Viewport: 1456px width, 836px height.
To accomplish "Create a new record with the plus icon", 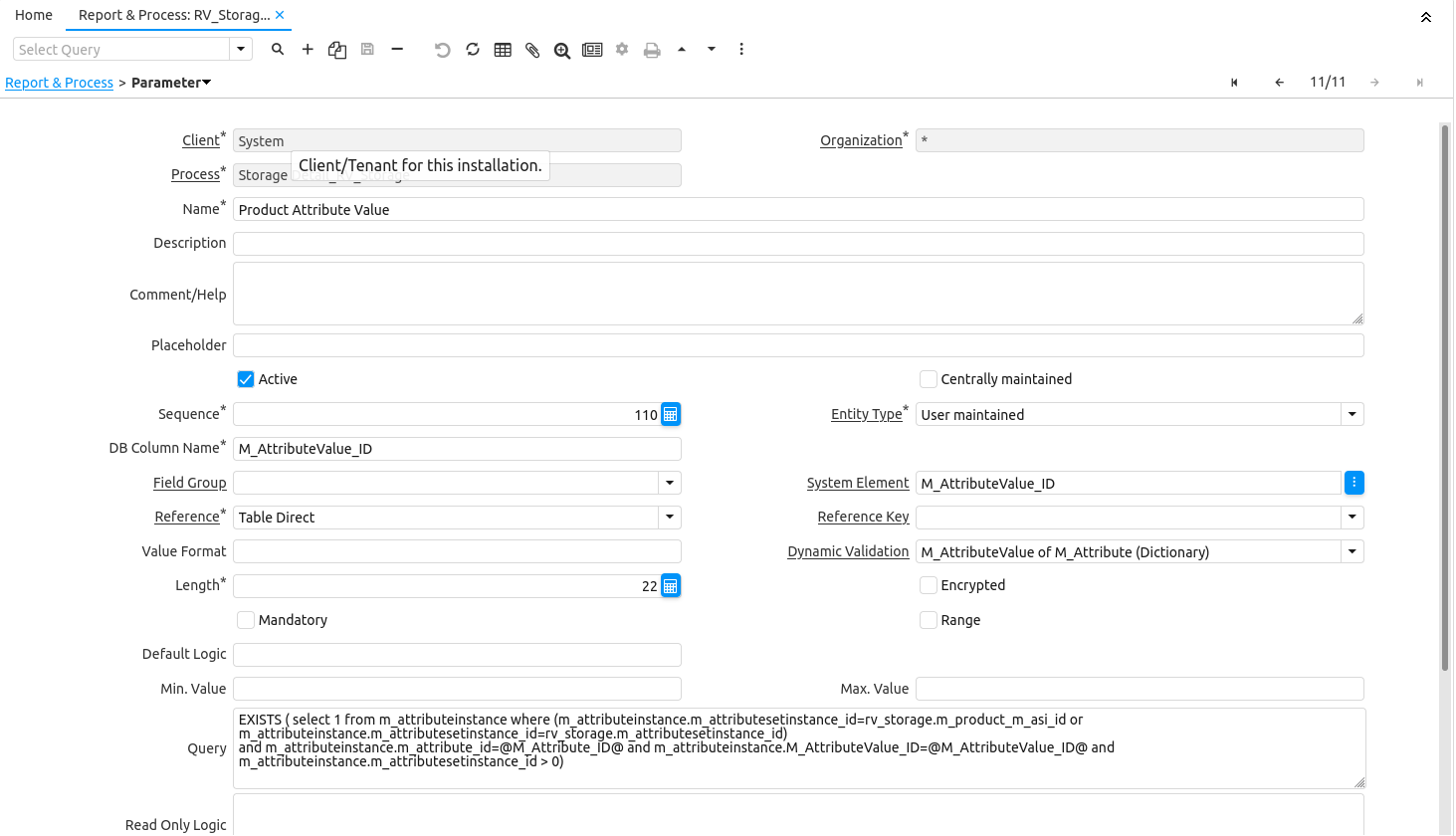I will click(308, 49).
